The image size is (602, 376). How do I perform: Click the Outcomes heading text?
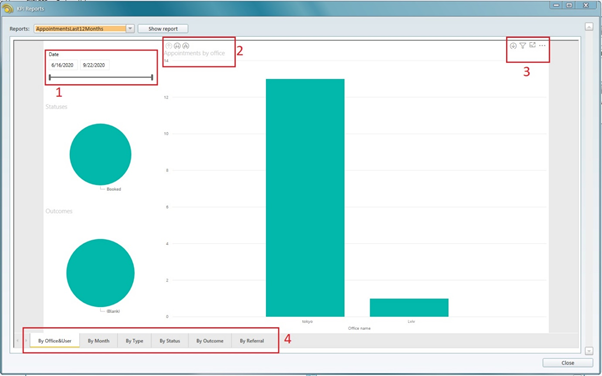(x=59, y=211)
